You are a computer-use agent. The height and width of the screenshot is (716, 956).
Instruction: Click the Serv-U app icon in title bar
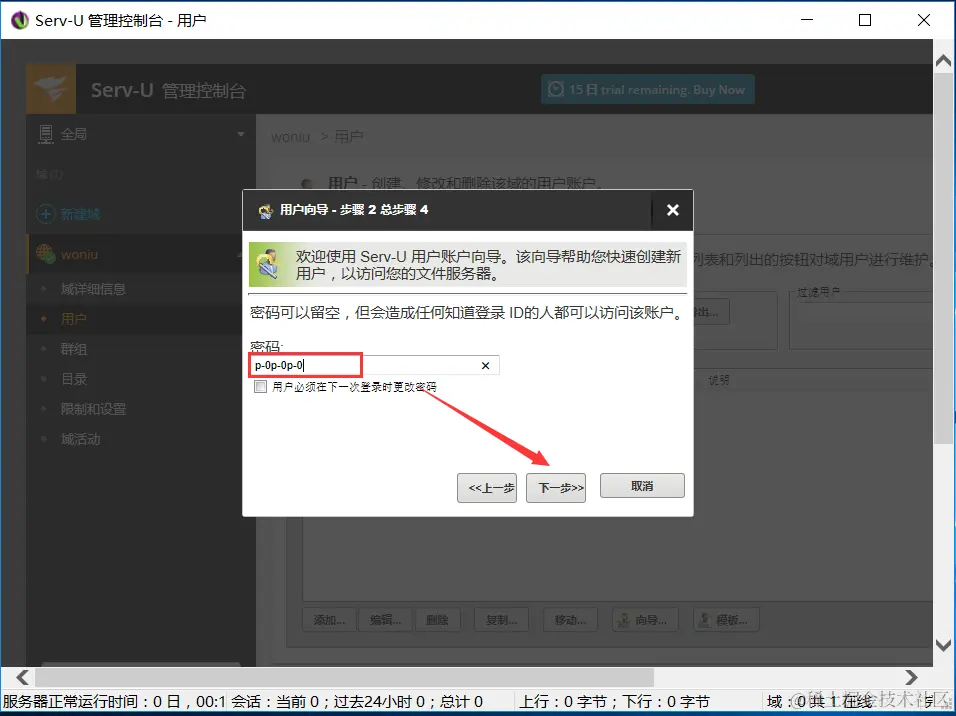click(x=20, y=20)
